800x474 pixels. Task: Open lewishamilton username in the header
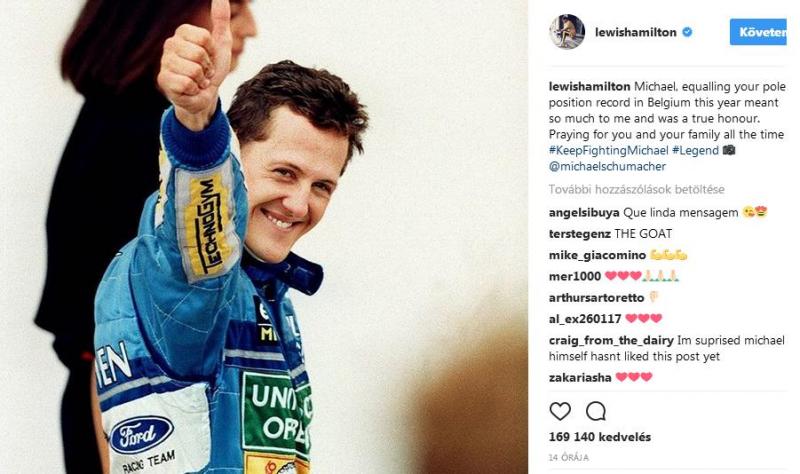point(636,32)
